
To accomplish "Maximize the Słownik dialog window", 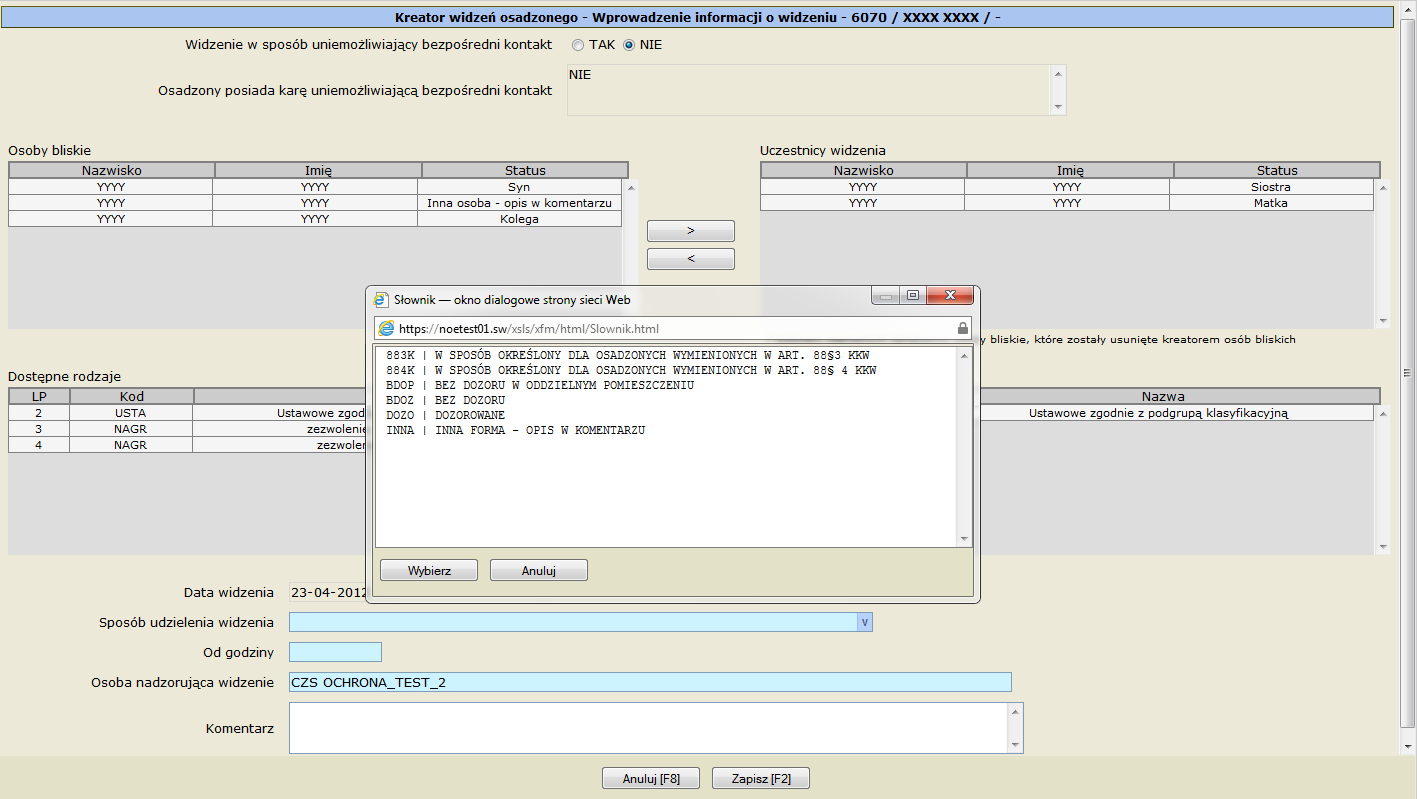I will (x=912, y=296).
